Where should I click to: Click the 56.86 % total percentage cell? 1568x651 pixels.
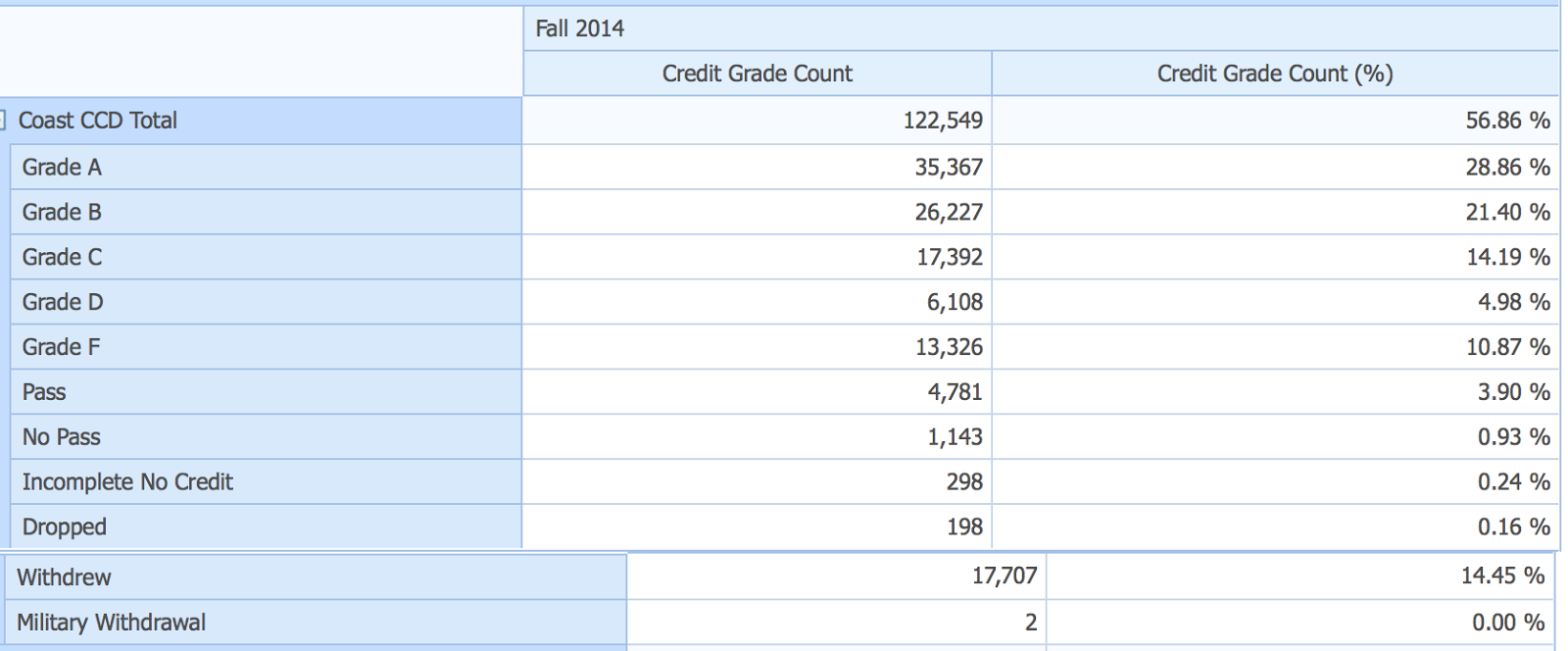(1275, 121)
